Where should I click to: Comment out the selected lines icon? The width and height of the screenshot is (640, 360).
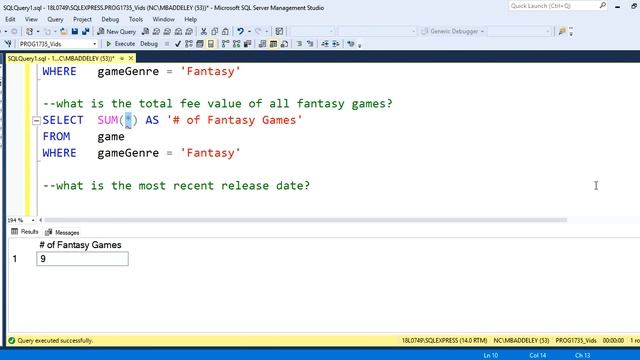299,44
